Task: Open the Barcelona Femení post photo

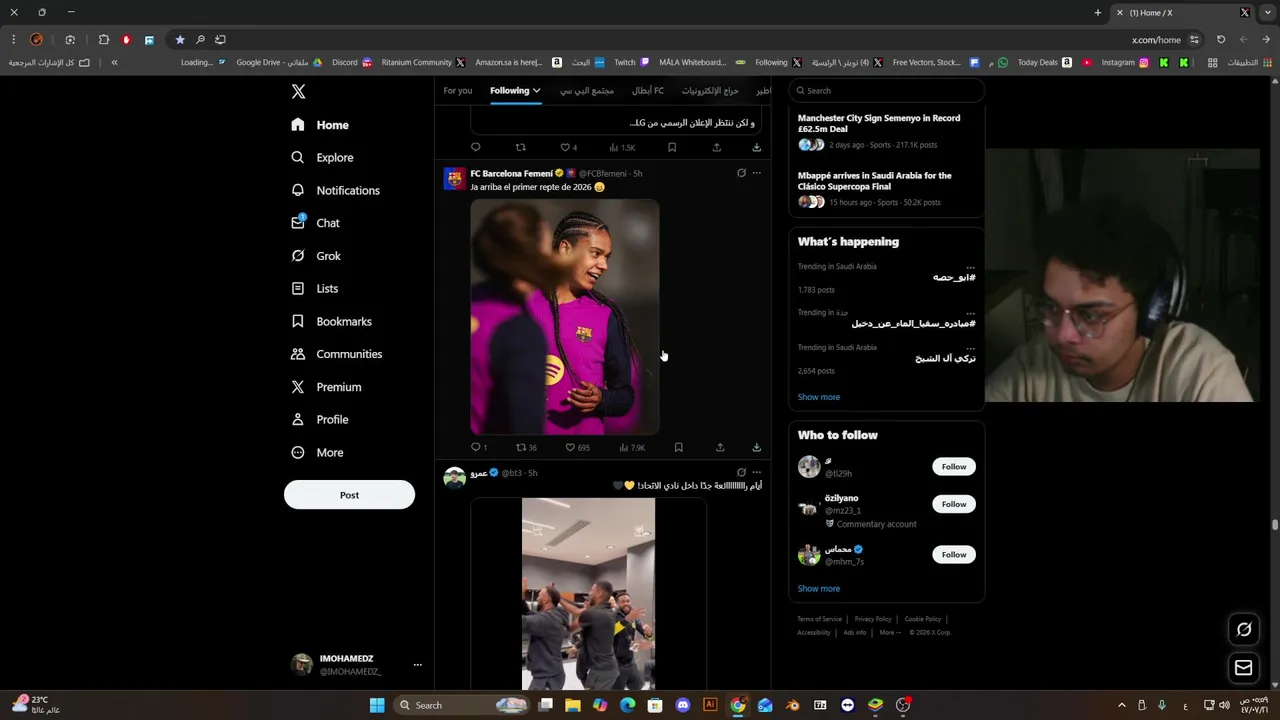Action: (565, 317)
